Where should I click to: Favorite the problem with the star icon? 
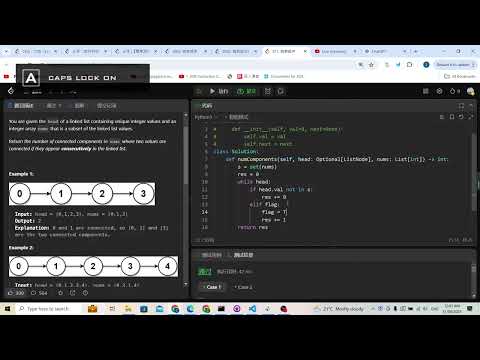pos(60,293)
